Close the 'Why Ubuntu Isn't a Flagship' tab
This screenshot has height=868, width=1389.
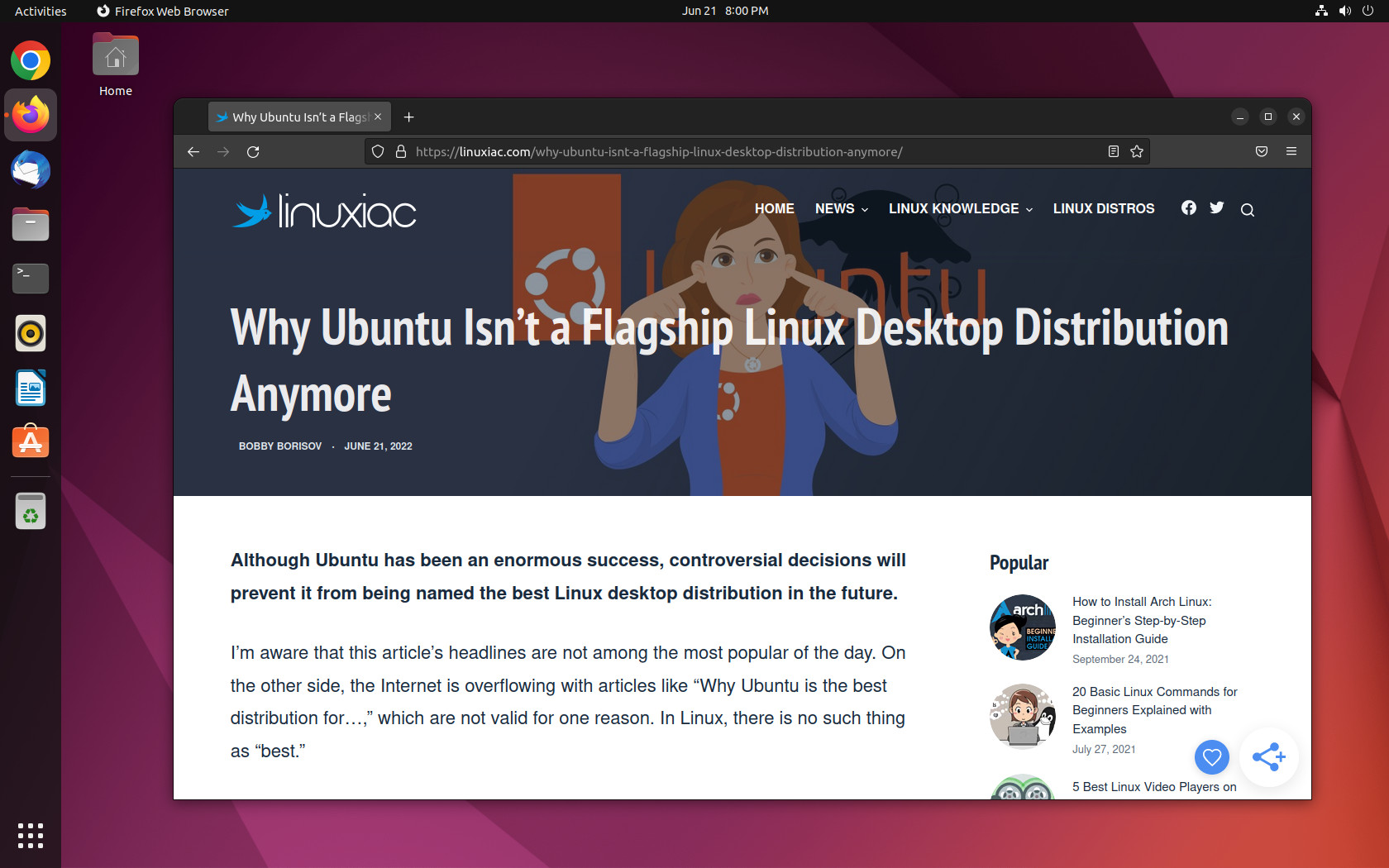click(378, 117)
